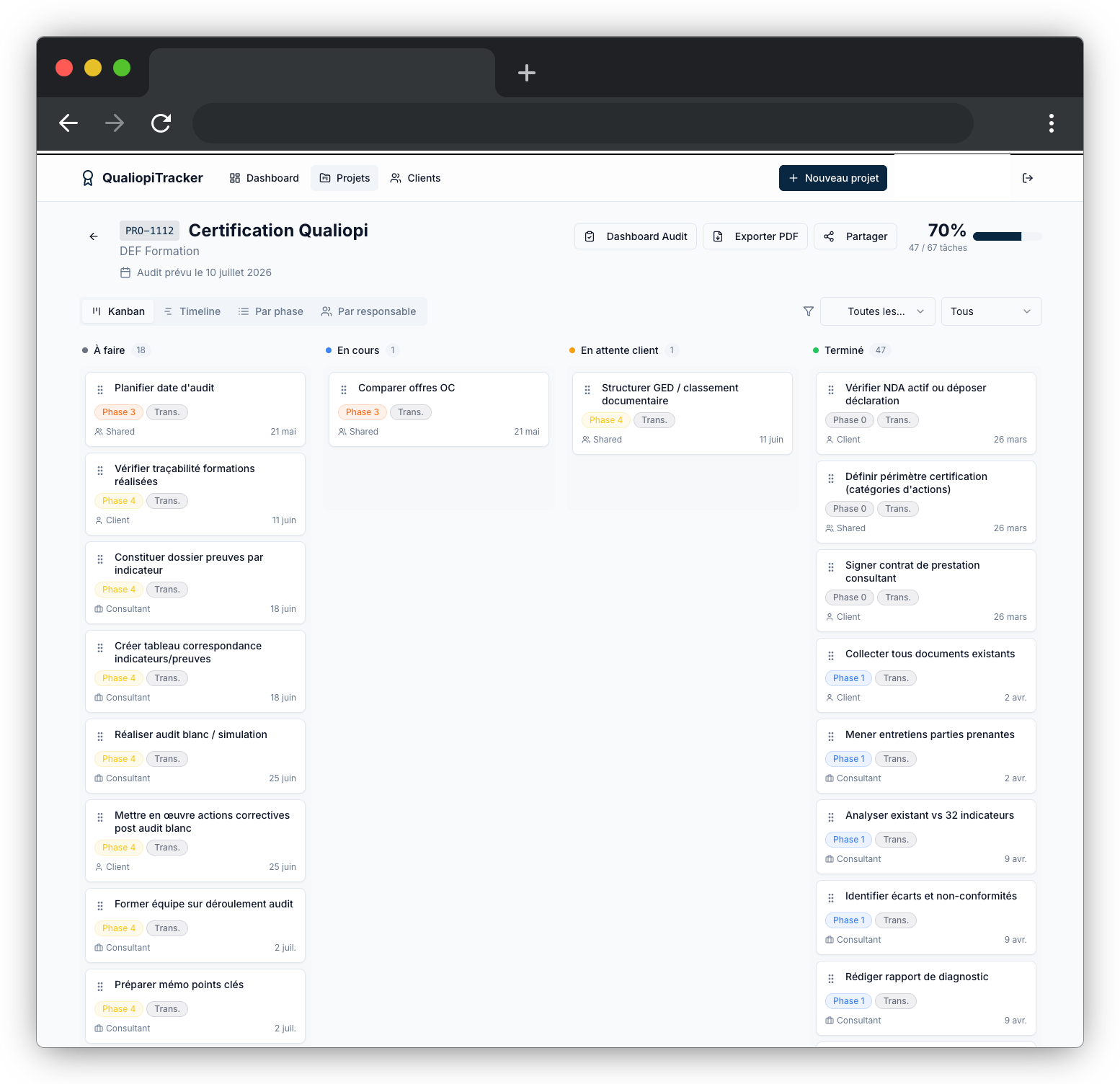This screenshot has width=1120, height=1084.
Task: Click the Nouveau projet button
Action: pos(832,178)
